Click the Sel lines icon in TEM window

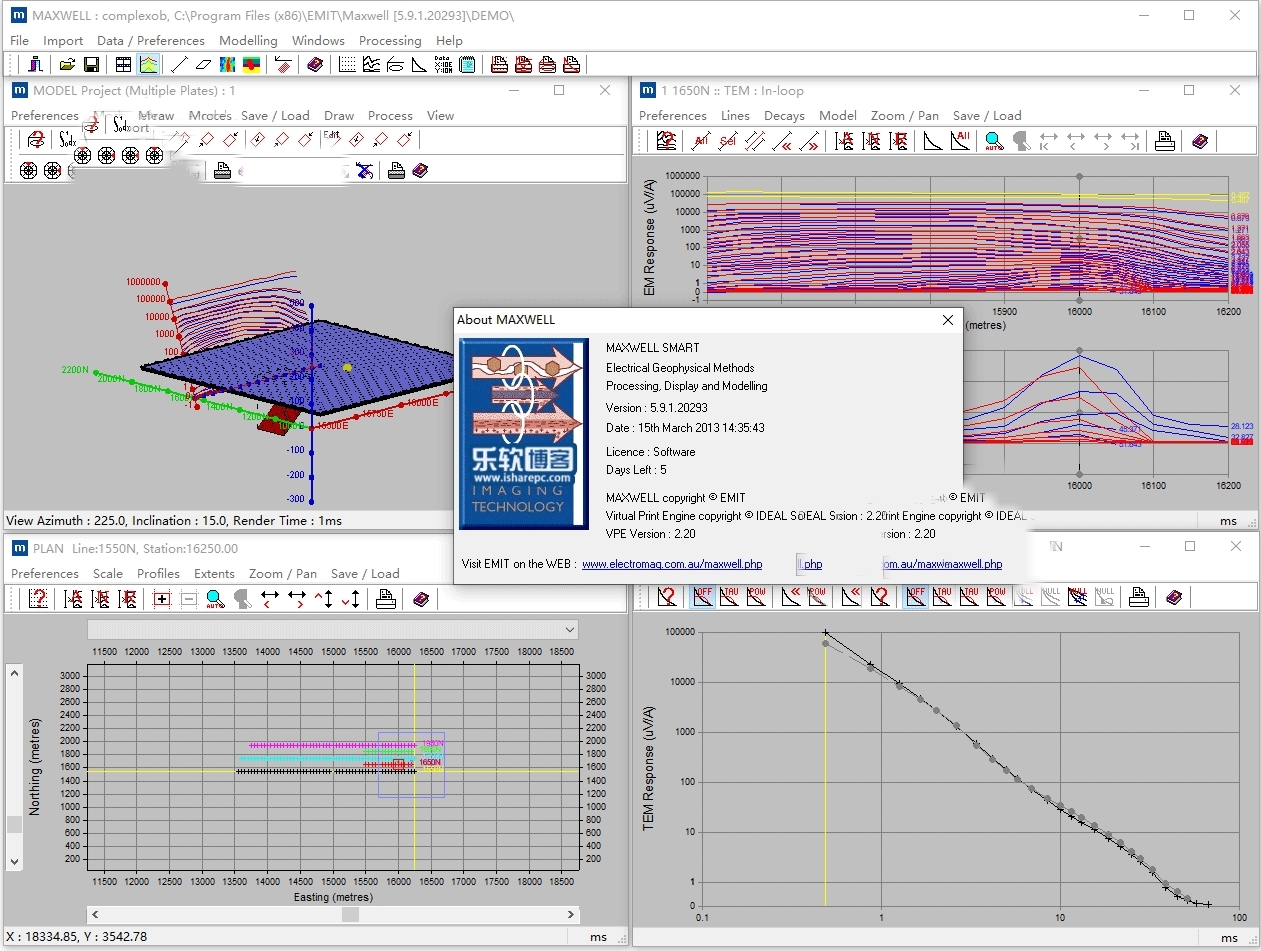click(x=728, y=141)
